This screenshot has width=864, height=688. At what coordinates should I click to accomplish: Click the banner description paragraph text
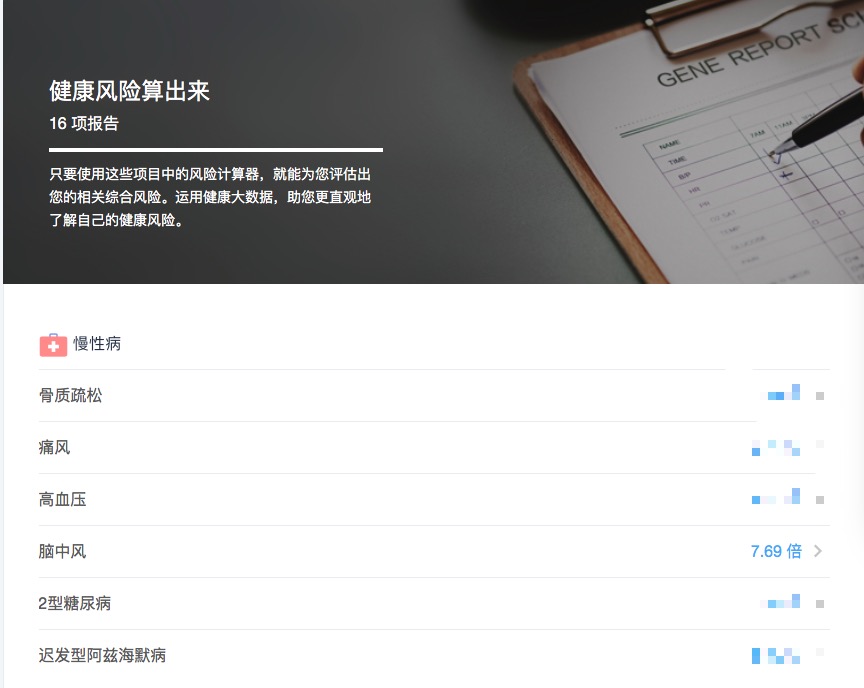[210, 197]
